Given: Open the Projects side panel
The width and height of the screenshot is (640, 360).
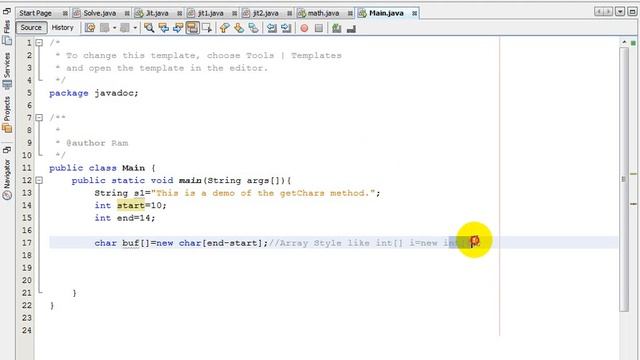Looking at the screenshot, I should [7, 115].
